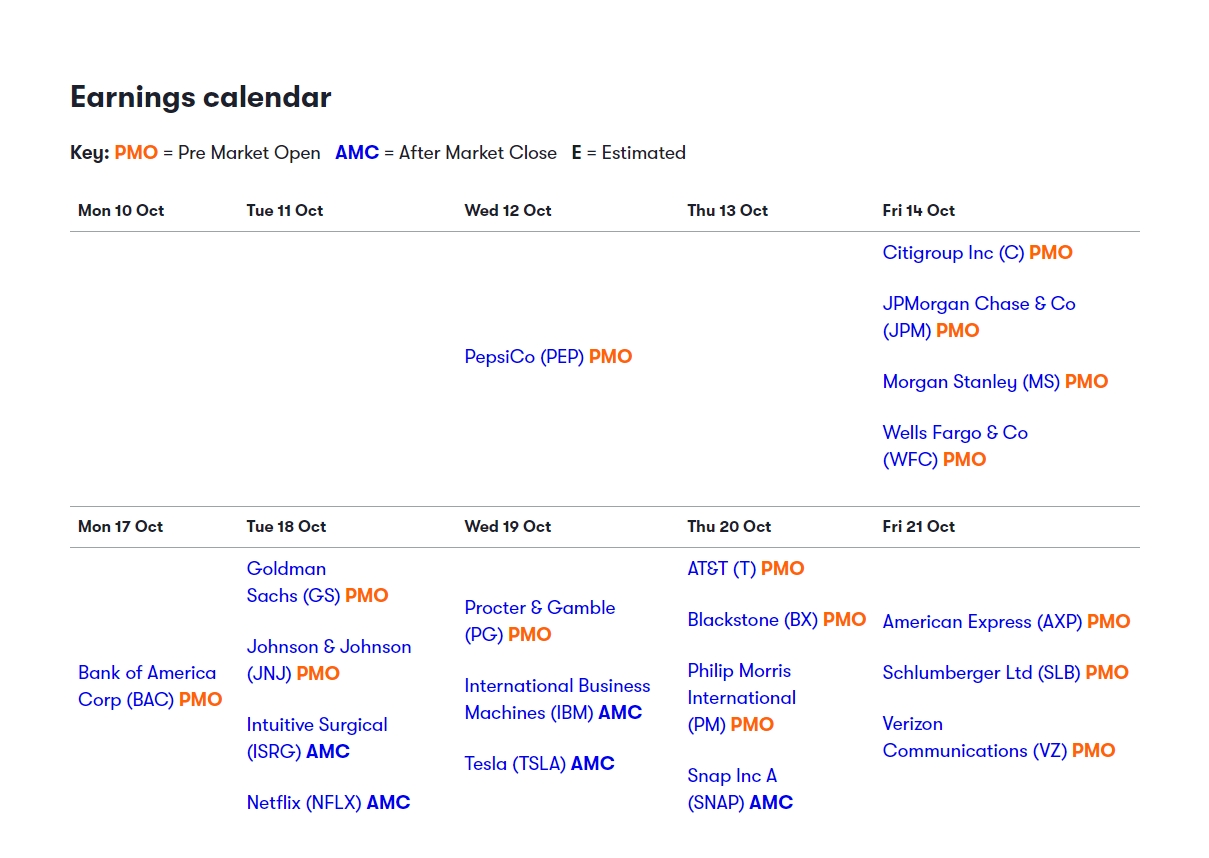Viewport: 1209px width, 858px height.
Task: Open the Goldman Sachs (GS) link
Action: (x=286, y=569)
